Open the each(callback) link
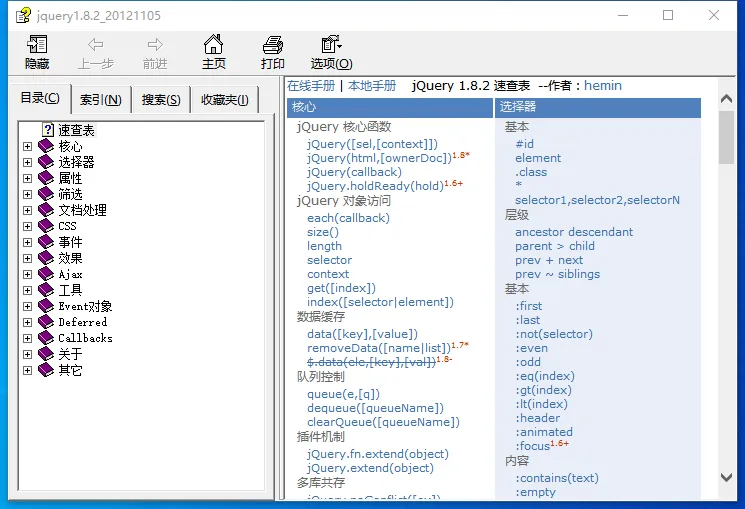Image resolution: width=745 pixels, height=509 pixels. 348,218
